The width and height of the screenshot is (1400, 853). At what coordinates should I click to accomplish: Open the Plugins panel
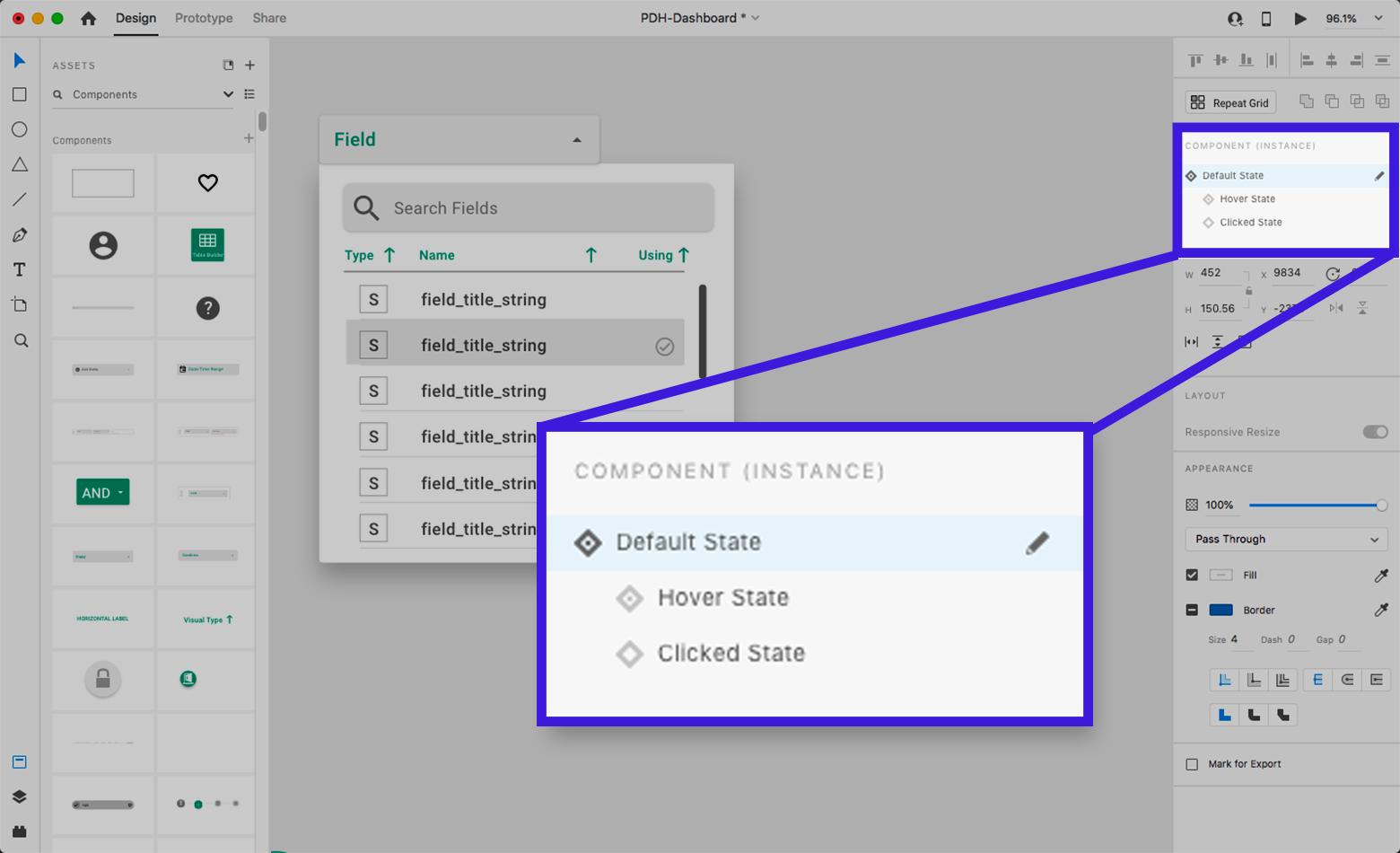click(20, 831)
